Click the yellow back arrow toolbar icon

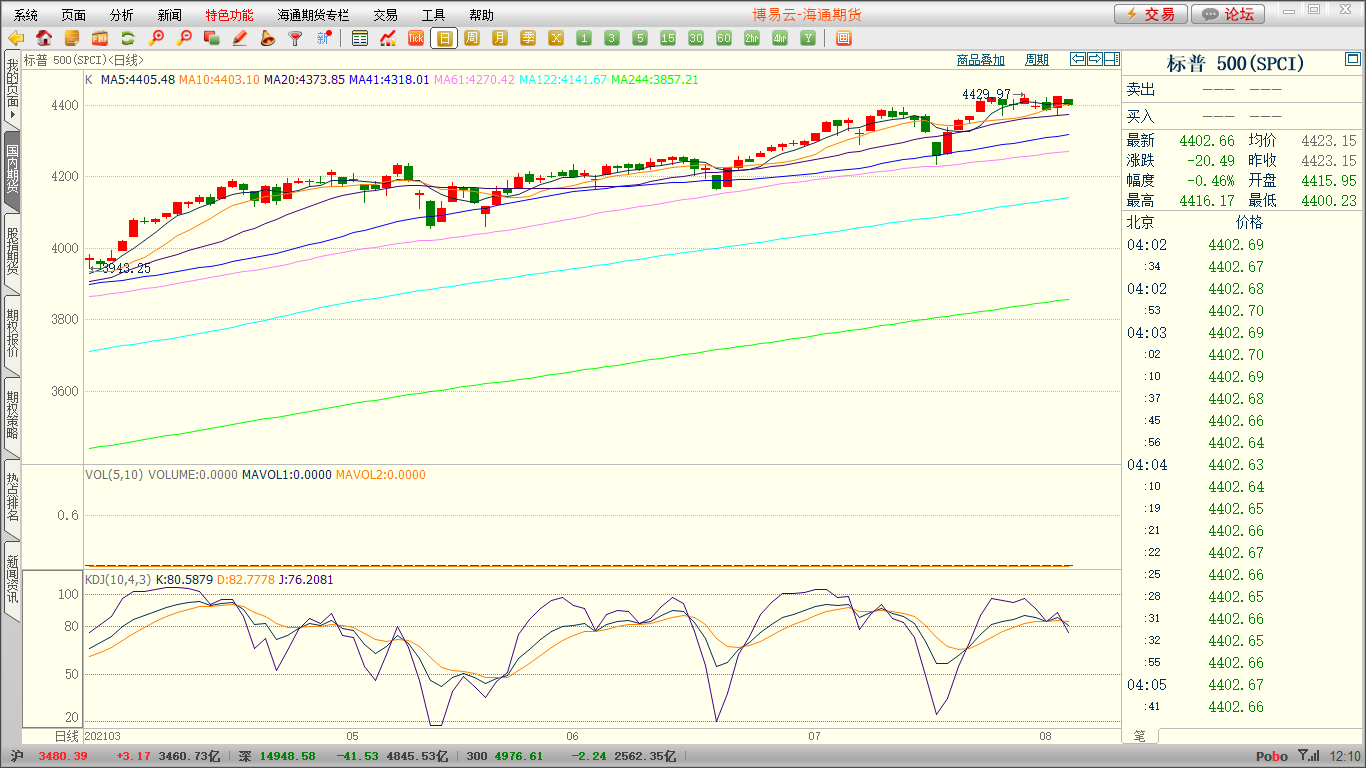click(16, 38)
